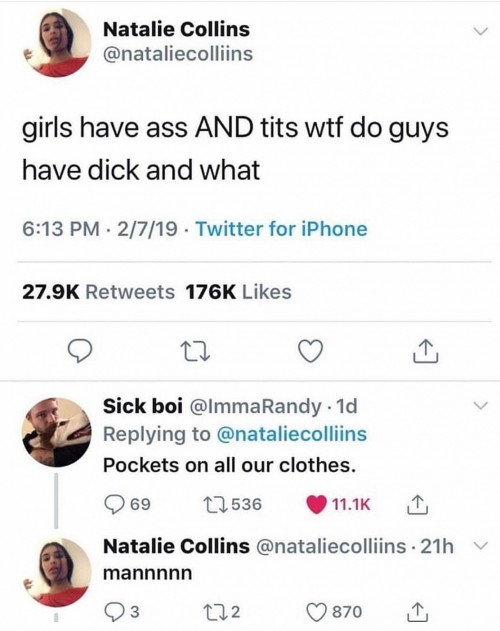View the 27.9K Retweets list
This screenshot has height=631, width=500.
pyautogui.click(x=99, y=292)
